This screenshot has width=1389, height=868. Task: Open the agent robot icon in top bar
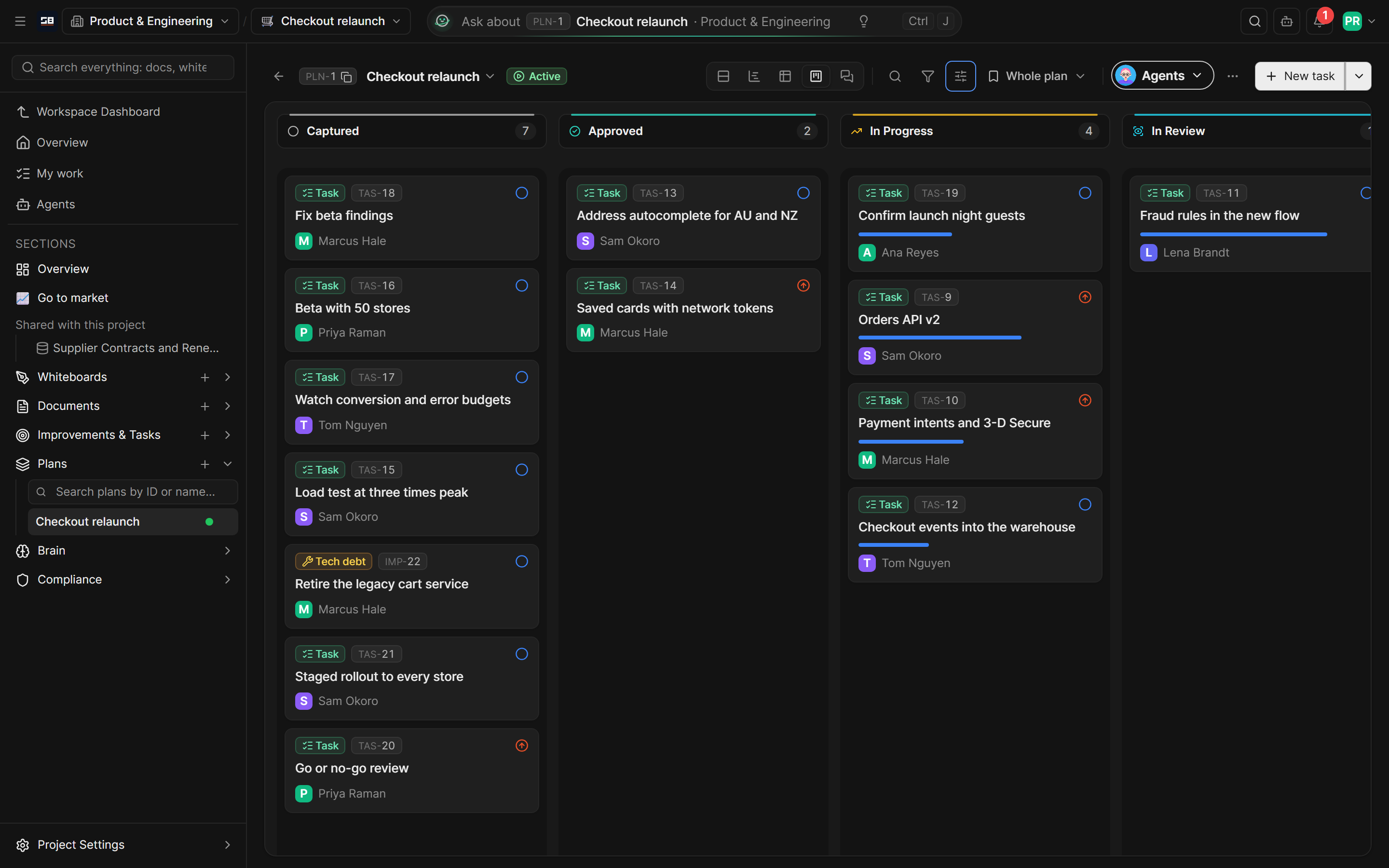tap(1287, 22)
